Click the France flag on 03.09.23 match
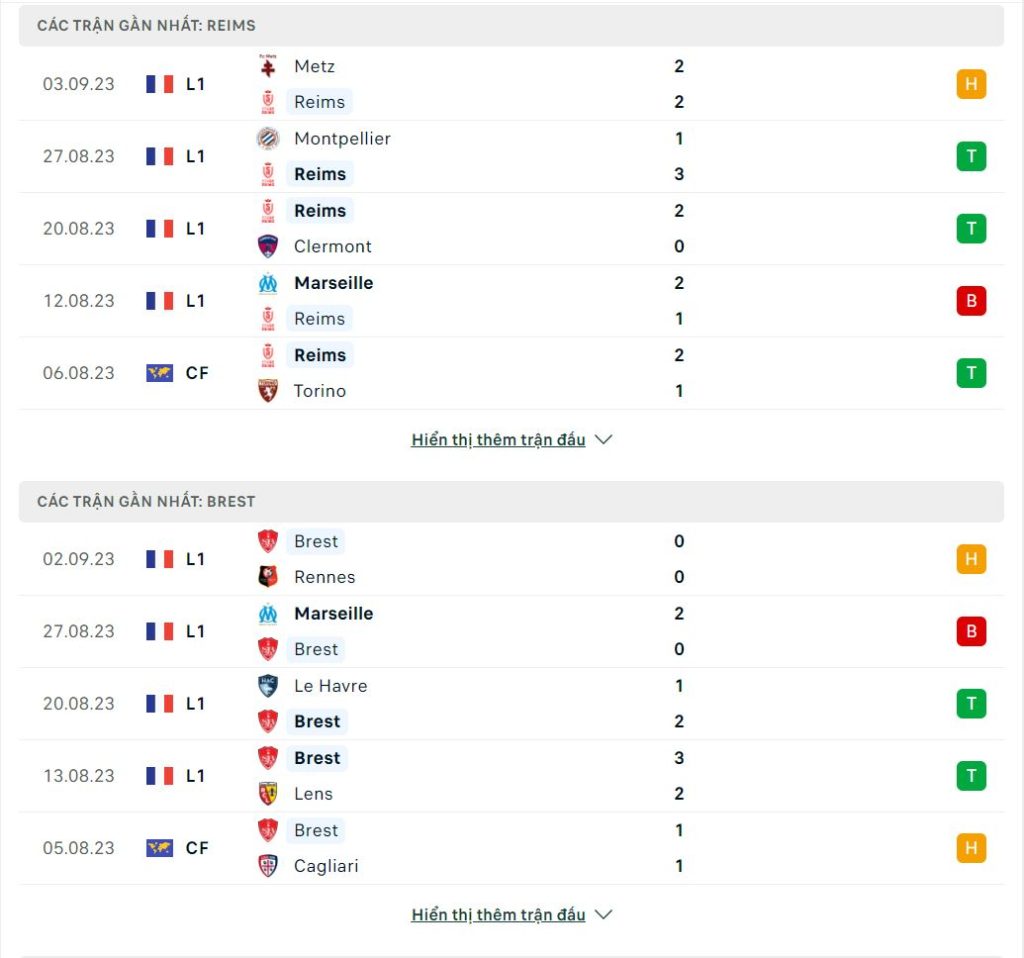 coord(160,84)
